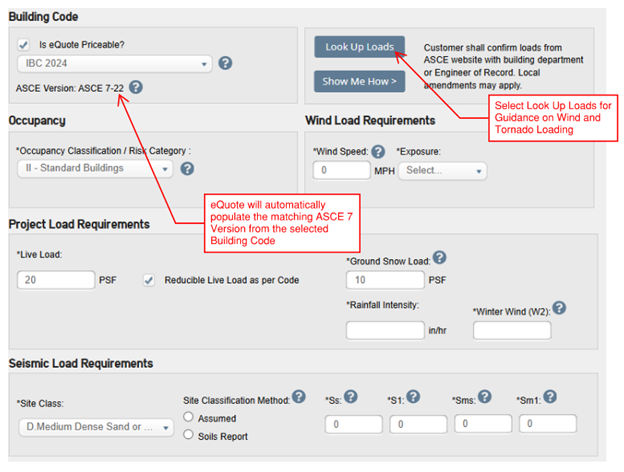Click the Ss help icon
The height and width of the screenshot is (472, 624).
pos(350,397)
